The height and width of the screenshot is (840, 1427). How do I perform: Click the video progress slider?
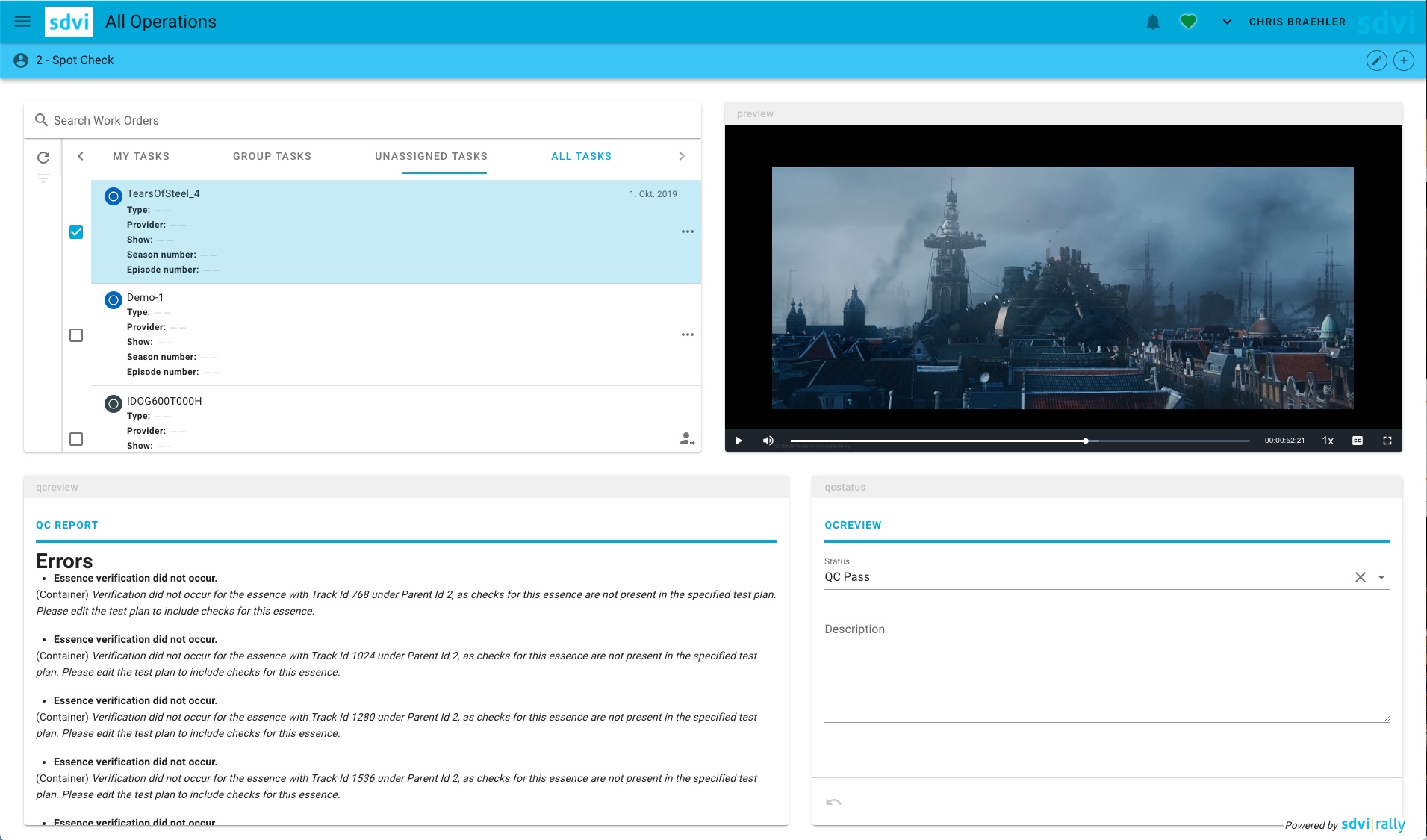pyautogui.click(x=1019, y=441)
